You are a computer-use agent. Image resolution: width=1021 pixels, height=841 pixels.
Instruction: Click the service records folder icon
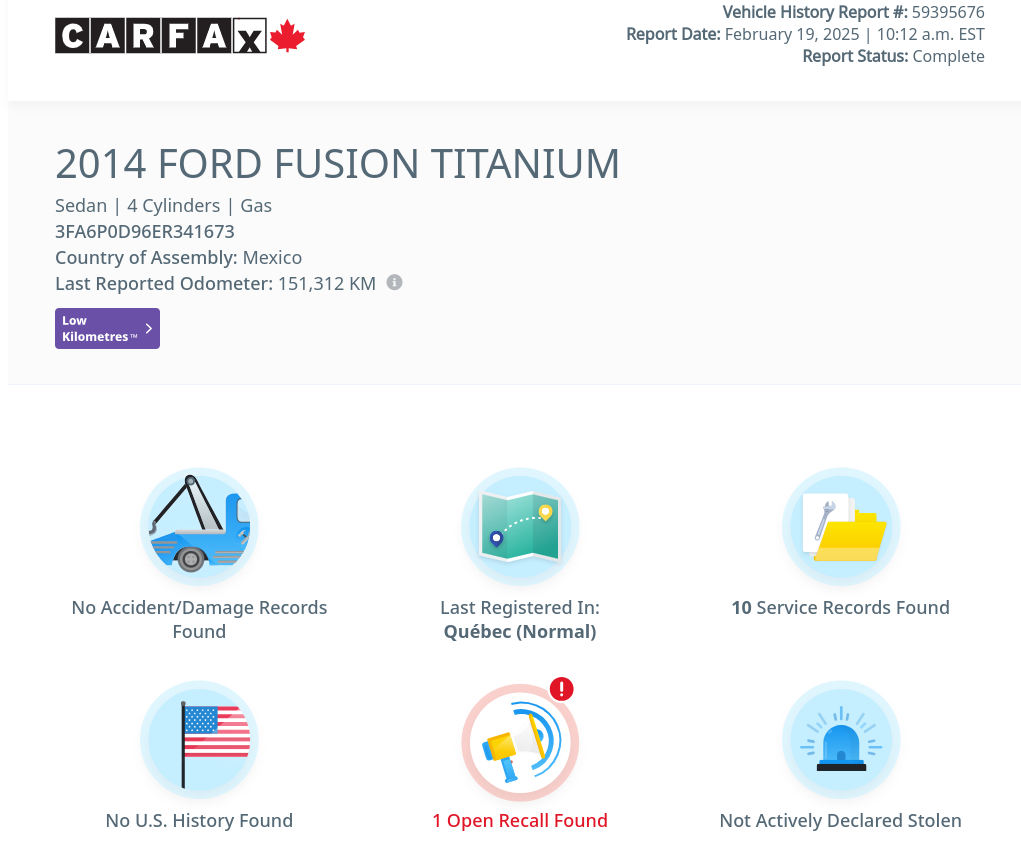[x=841, y=527]
